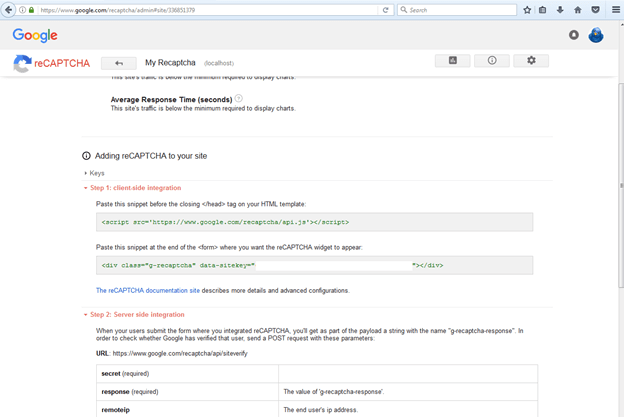Open the reCAPTCHA documentation site link
This screenshot has height=417, width=624.
tap(148, 290)
